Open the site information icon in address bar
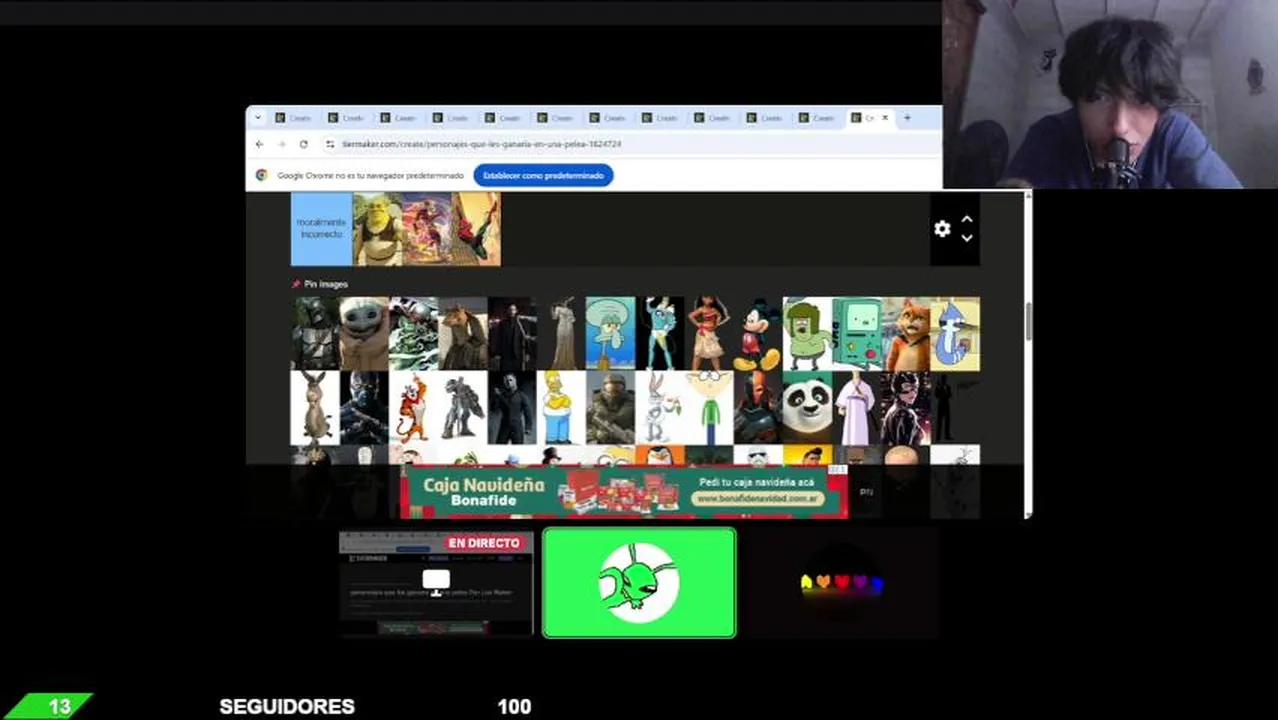The height and width of the screenshot is (720, 1278). click(x=331, y=144)
